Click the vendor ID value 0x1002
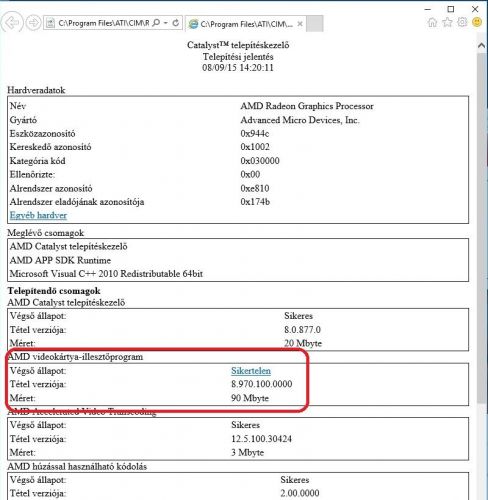 coord(255,147)
